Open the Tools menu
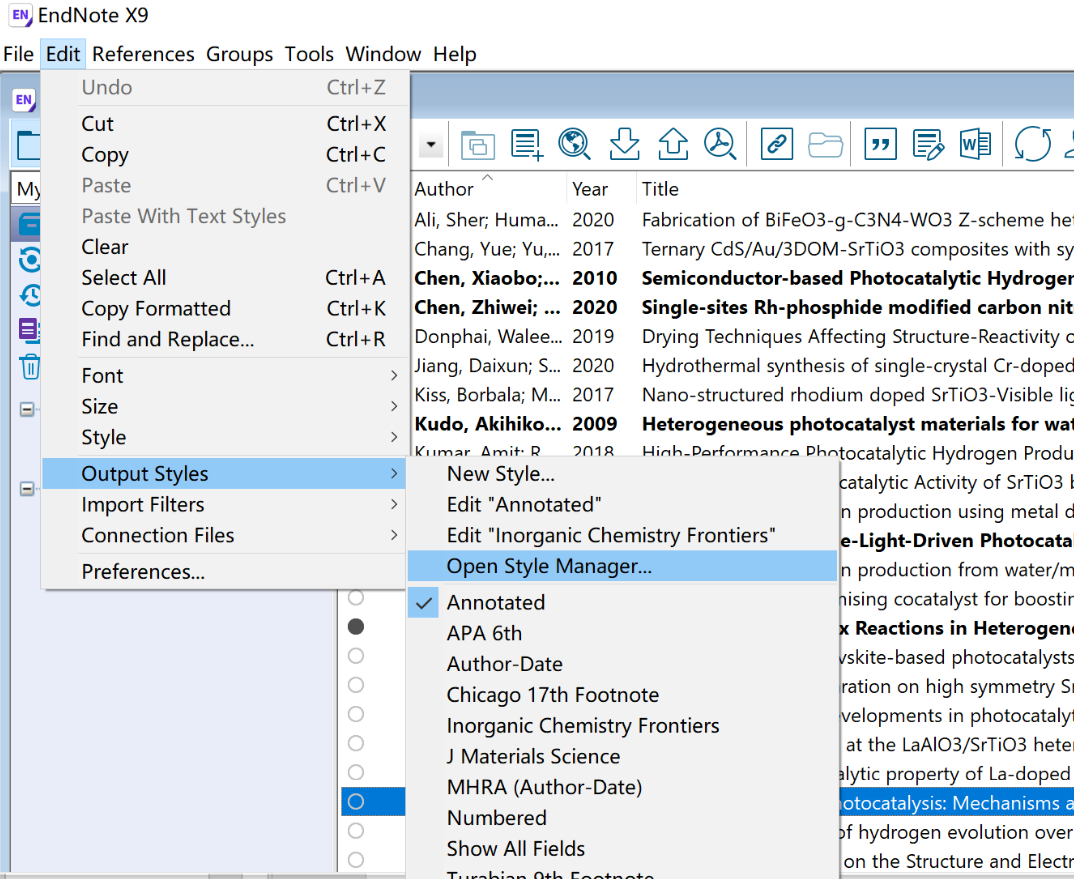This screenshot has width=1074, height=879. [x=309, y=54]
